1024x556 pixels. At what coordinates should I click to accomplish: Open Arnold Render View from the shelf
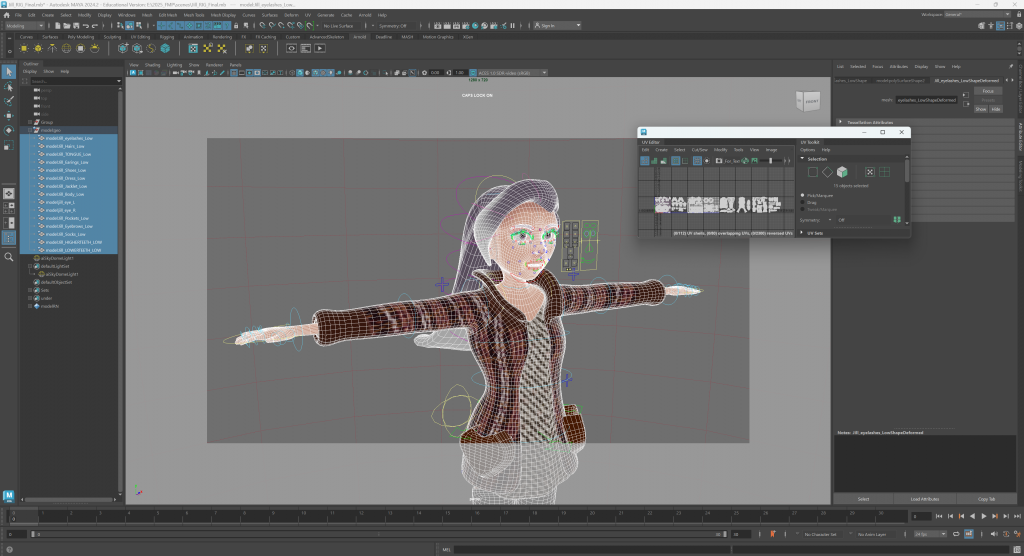292,48
